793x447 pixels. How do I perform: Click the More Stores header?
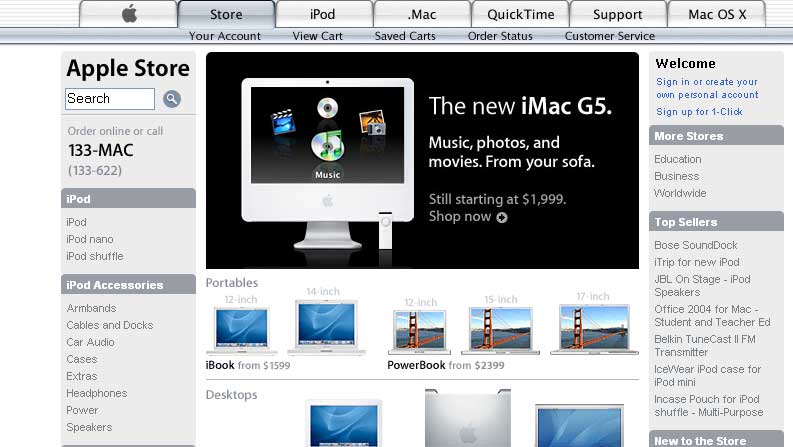(x=716, y=136)
